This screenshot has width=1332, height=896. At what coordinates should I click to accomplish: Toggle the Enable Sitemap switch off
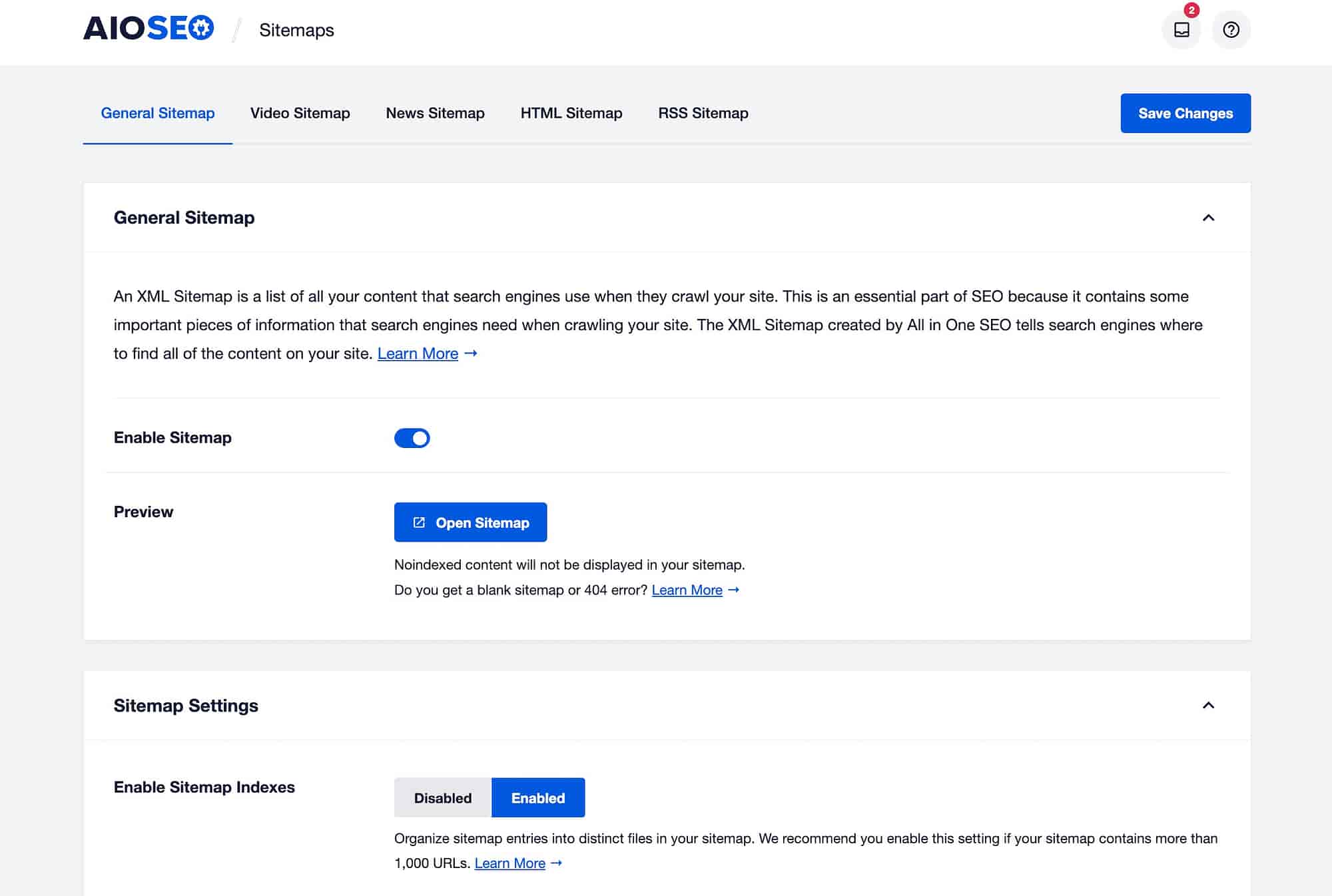click(x=413, y=437)
